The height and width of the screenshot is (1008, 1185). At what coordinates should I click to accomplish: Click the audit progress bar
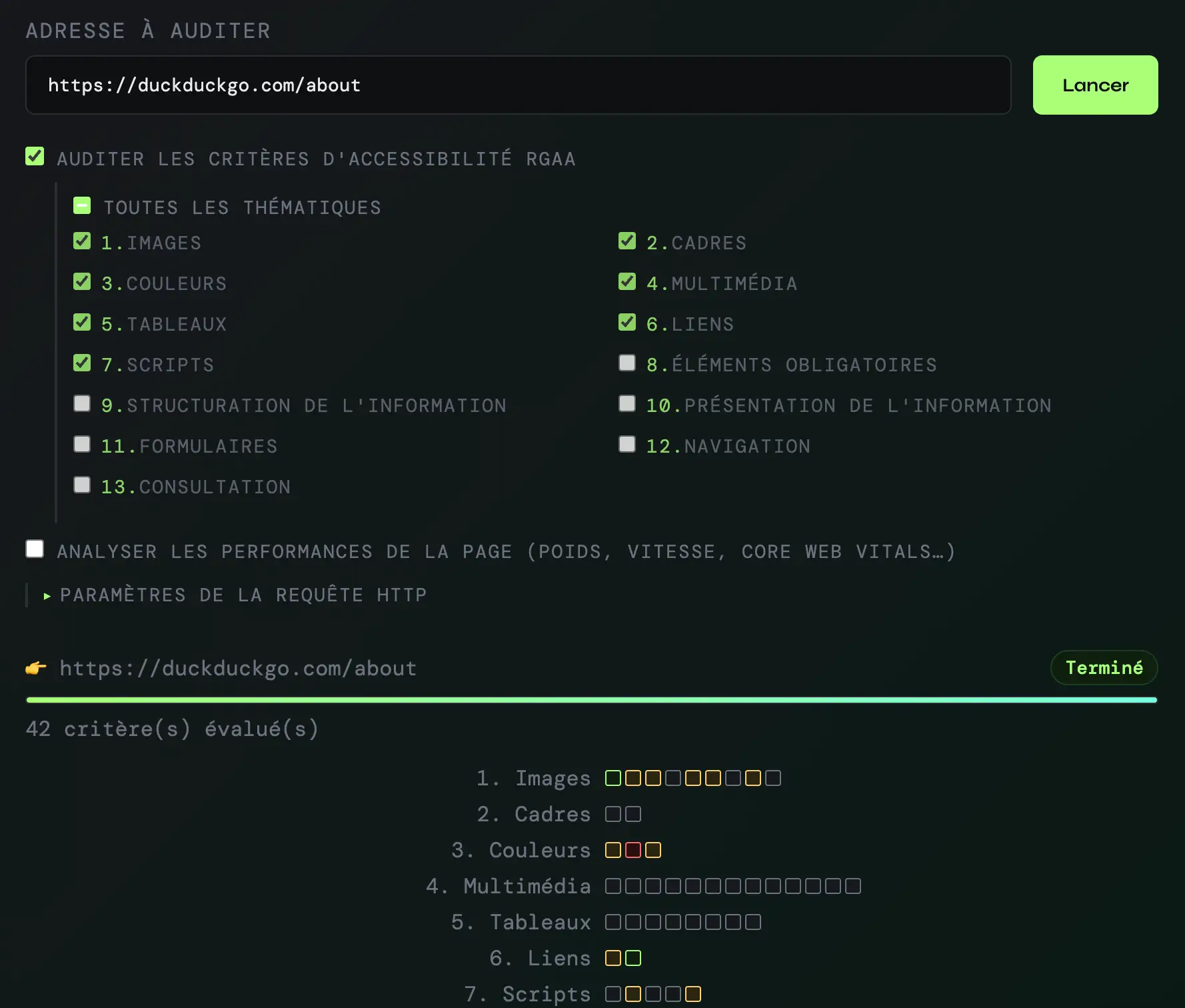tap(591, 700)
